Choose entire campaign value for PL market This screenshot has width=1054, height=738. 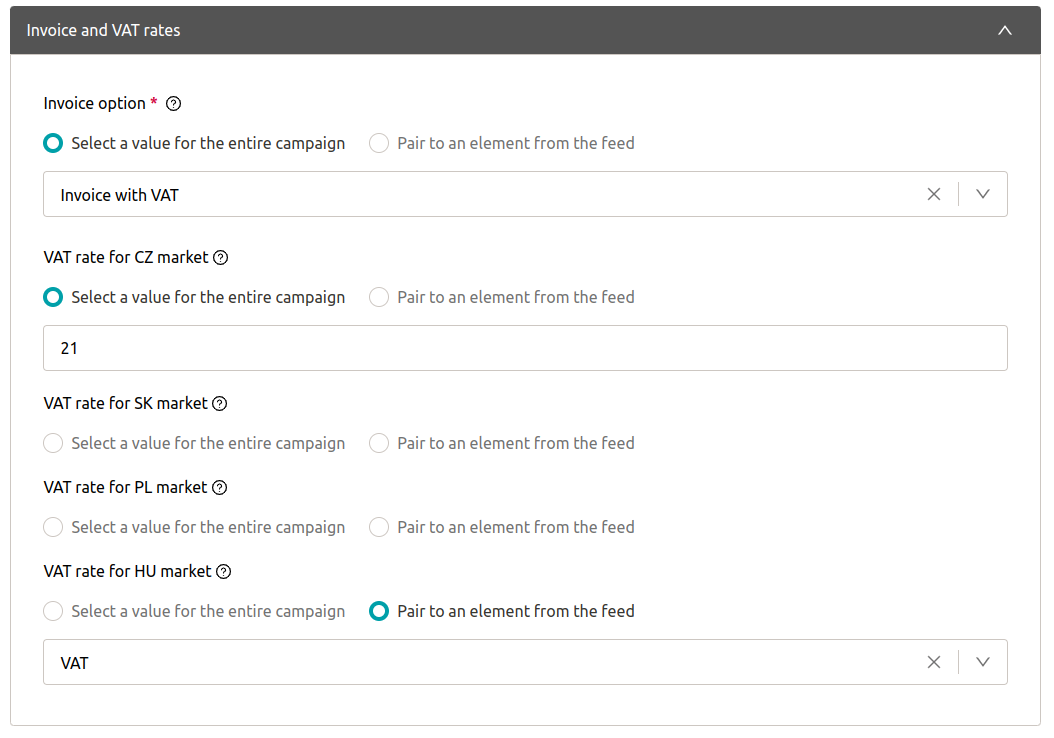click(x=53, y=527)
